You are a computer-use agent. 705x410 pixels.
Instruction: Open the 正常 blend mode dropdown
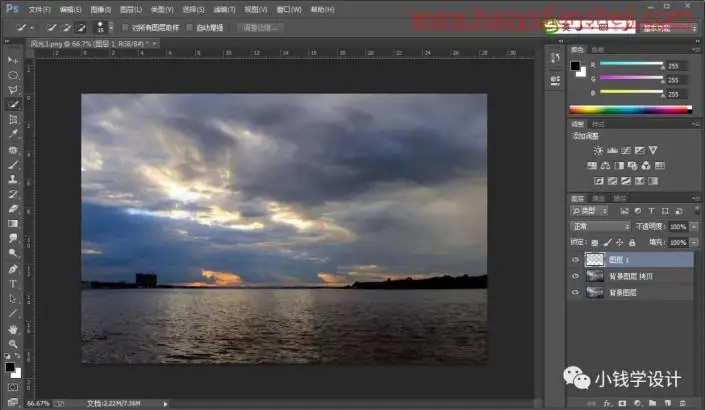[600, 227]
